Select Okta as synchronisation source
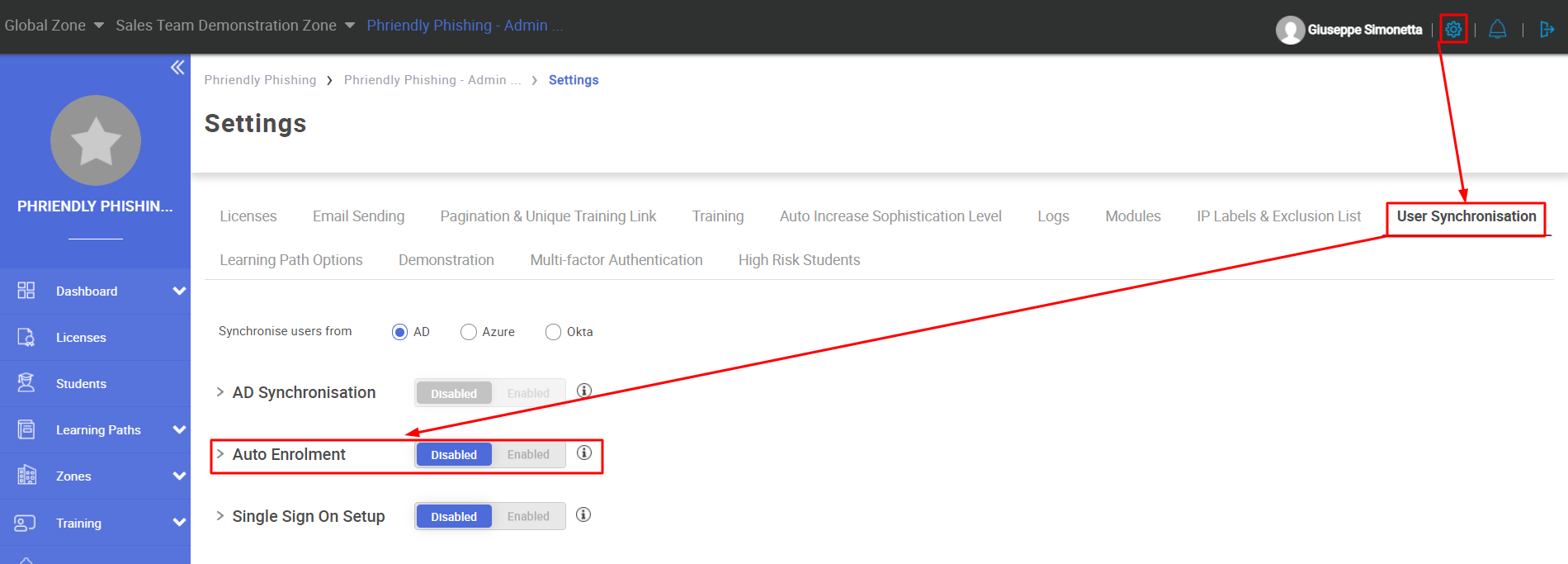This screenshot has width=1568, height=564. pos(553,332)
